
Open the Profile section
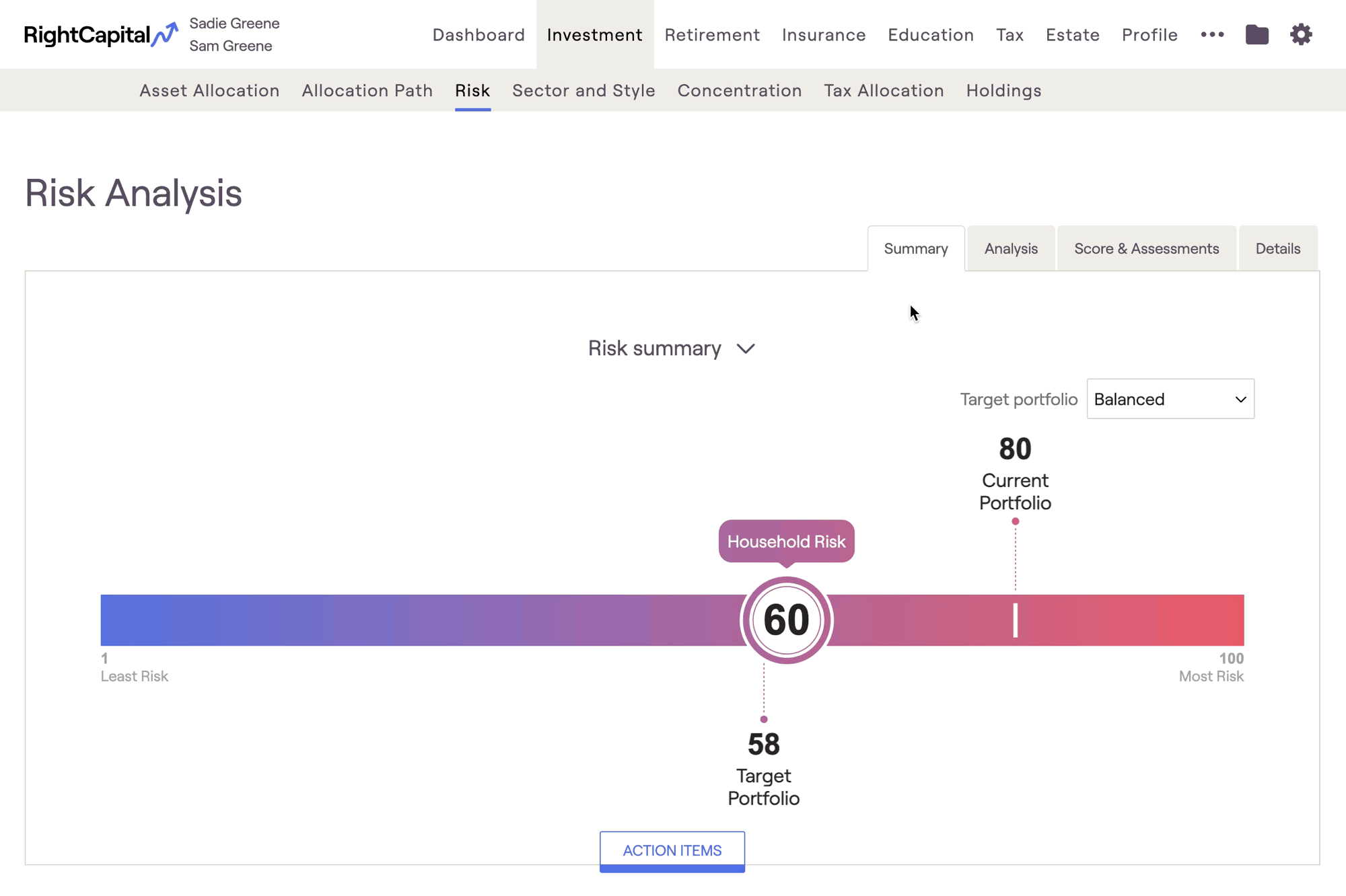pyautogui.click(x=1149, y=34)
